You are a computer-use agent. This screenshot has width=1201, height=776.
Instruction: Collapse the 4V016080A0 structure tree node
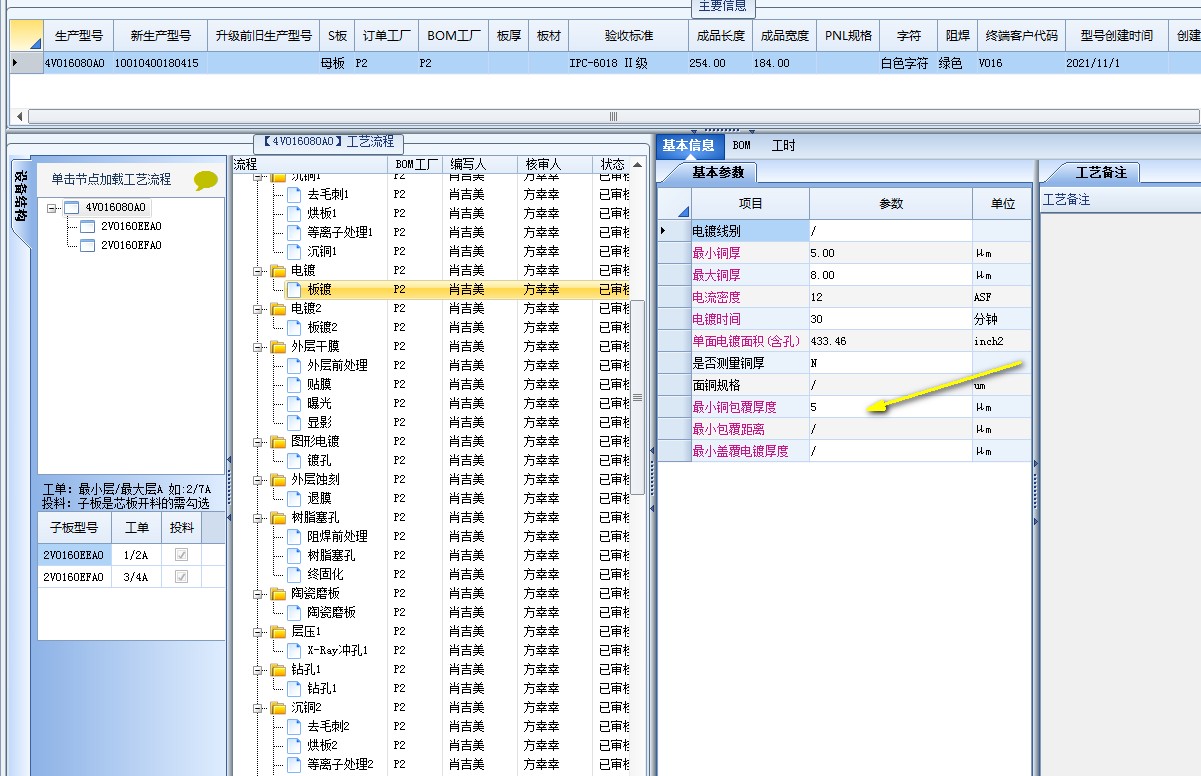[52, 208]
